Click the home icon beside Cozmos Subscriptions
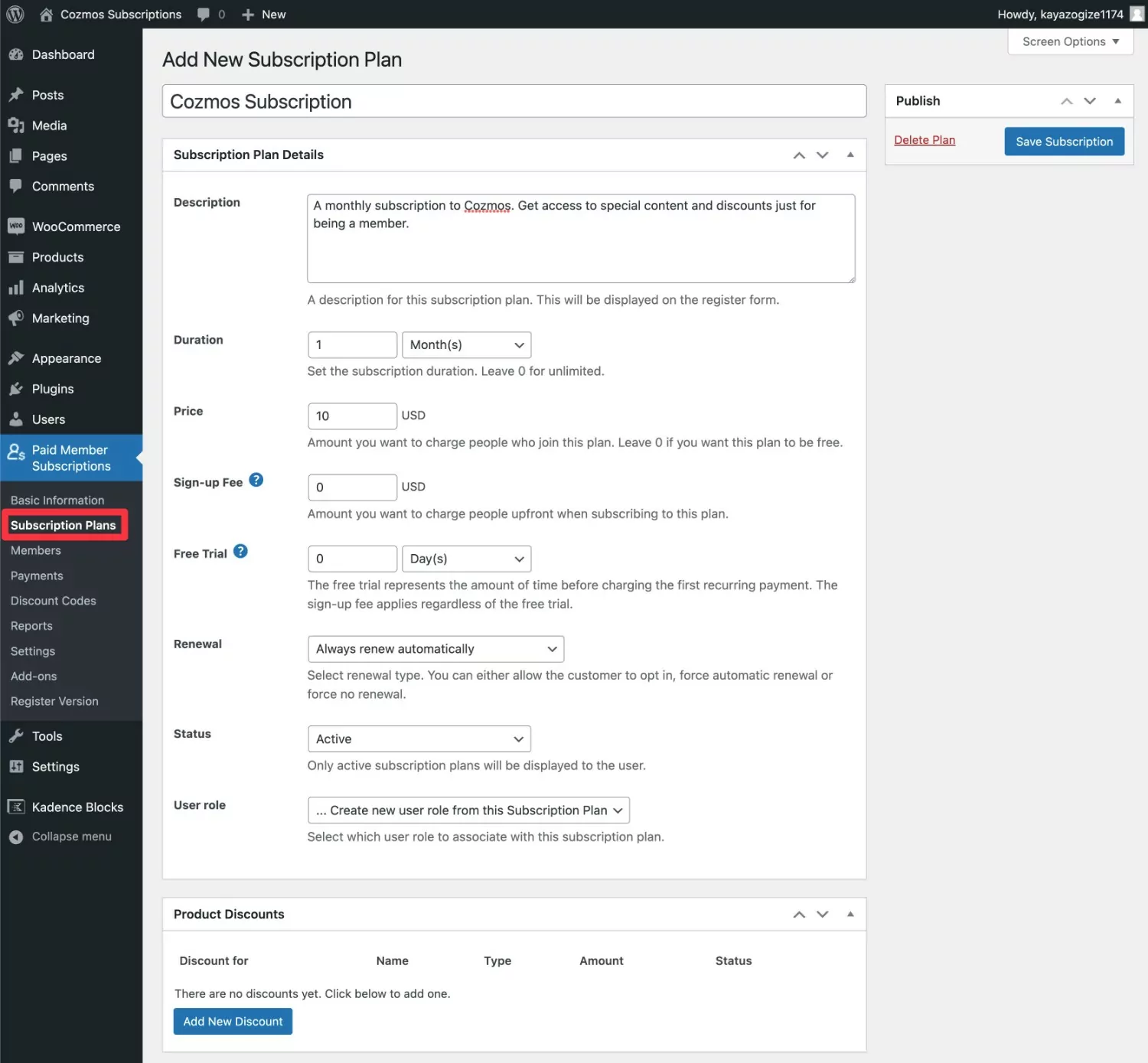The image size is (1148, 1063). point(47,15)
